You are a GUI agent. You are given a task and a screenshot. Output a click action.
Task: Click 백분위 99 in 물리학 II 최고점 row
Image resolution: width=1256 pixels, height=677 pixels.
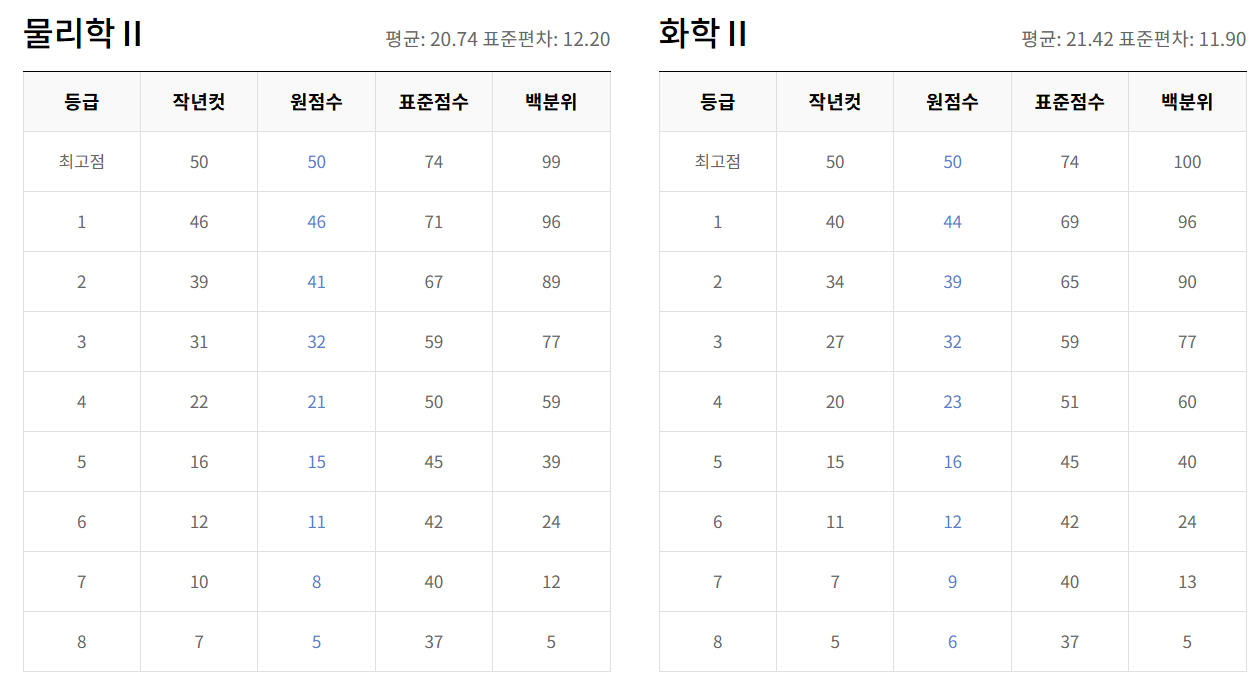click(x=551, y=162)
